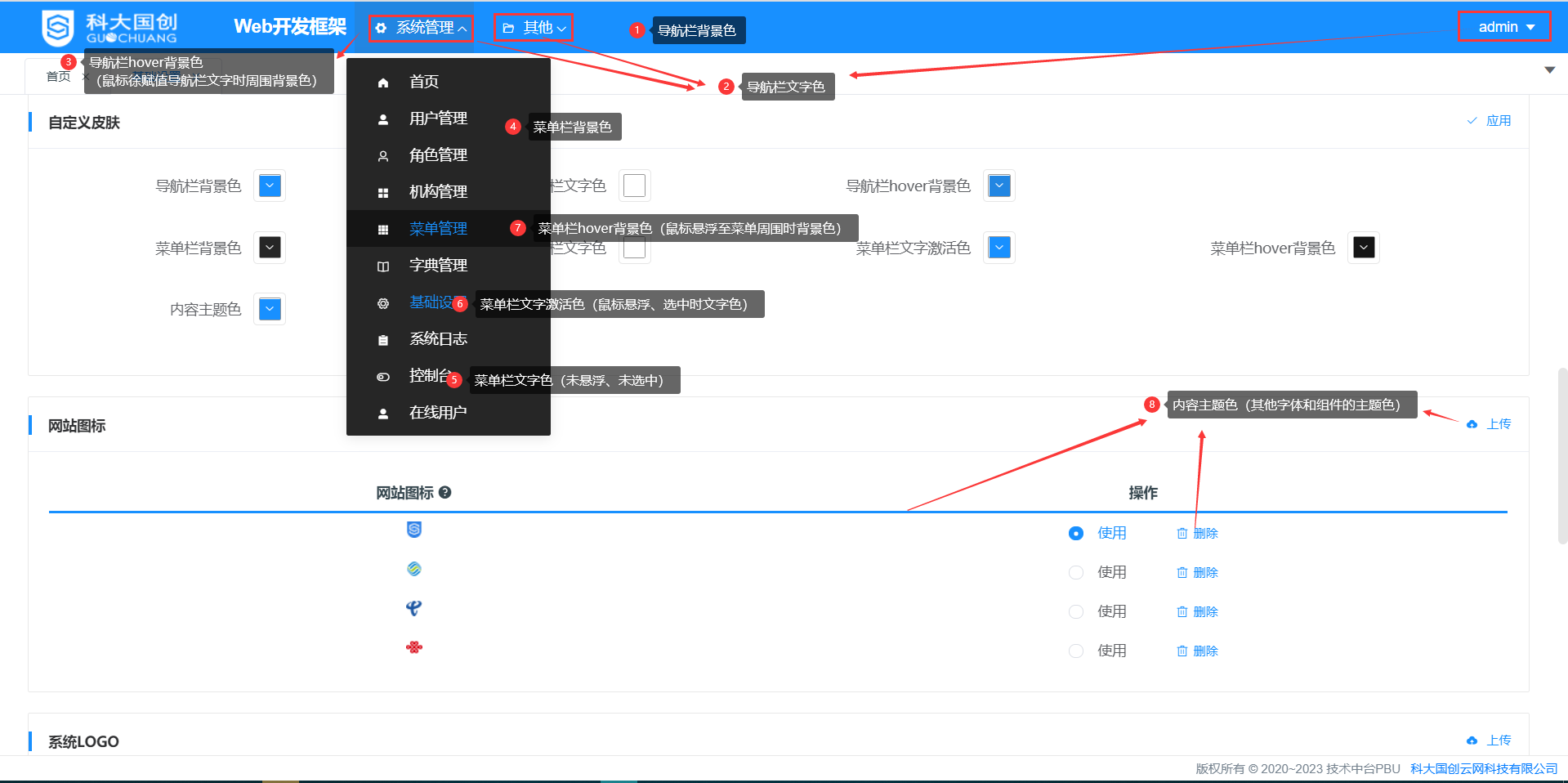Click the vertical page scrollbar
The image size is (1568, 783).
pyautogui.click(x=1562, y=455)
